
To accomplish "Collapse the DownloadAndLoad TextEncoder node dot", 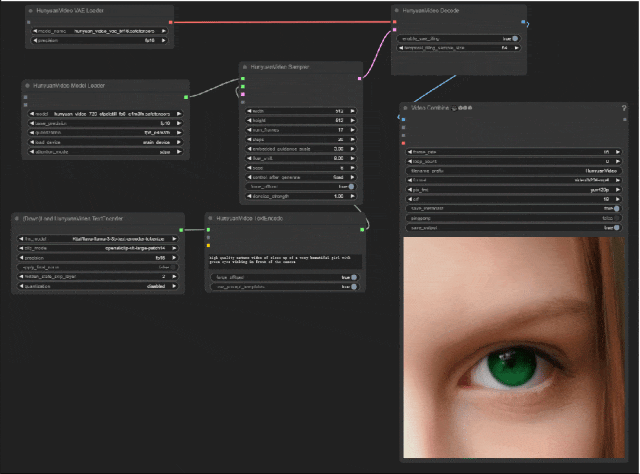I will (17, 218).
